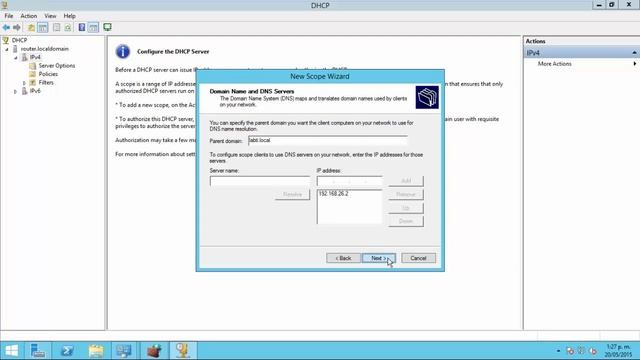This screenshot has width=640, height=360.
Task: Show hidden tray icons arrow
Action: pyautogui.click(x=558, y=351)
